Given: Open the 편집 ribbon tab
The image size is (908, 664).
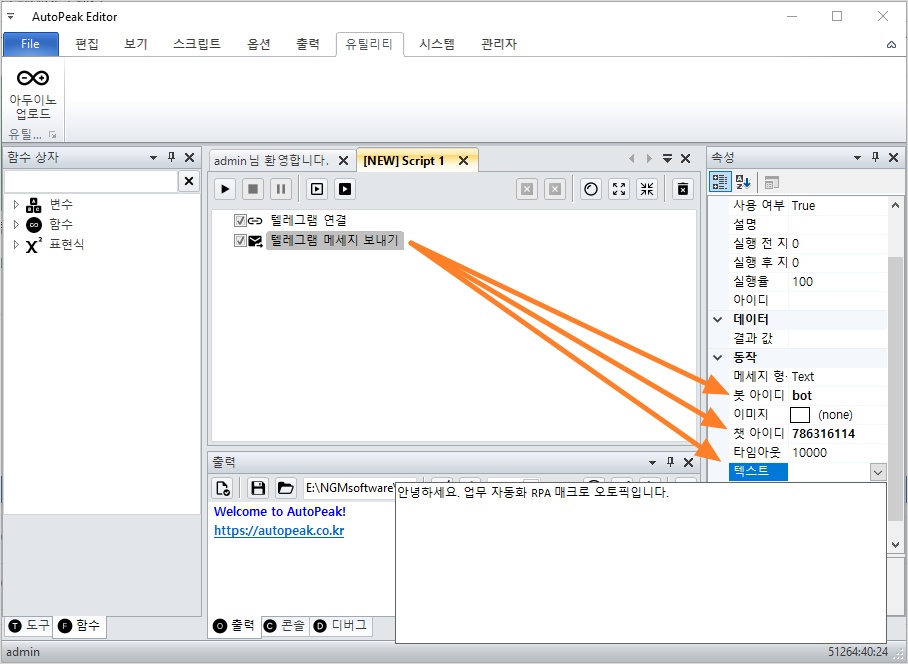Looking at the screenshot, I should (87, 44).
